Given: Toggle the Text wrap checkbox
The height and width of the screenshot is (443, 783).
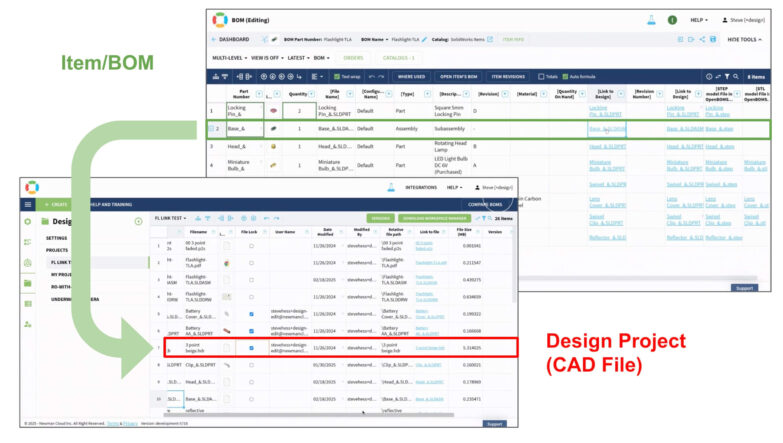Looking at the screenshot, I should click(x=337, y=76).
